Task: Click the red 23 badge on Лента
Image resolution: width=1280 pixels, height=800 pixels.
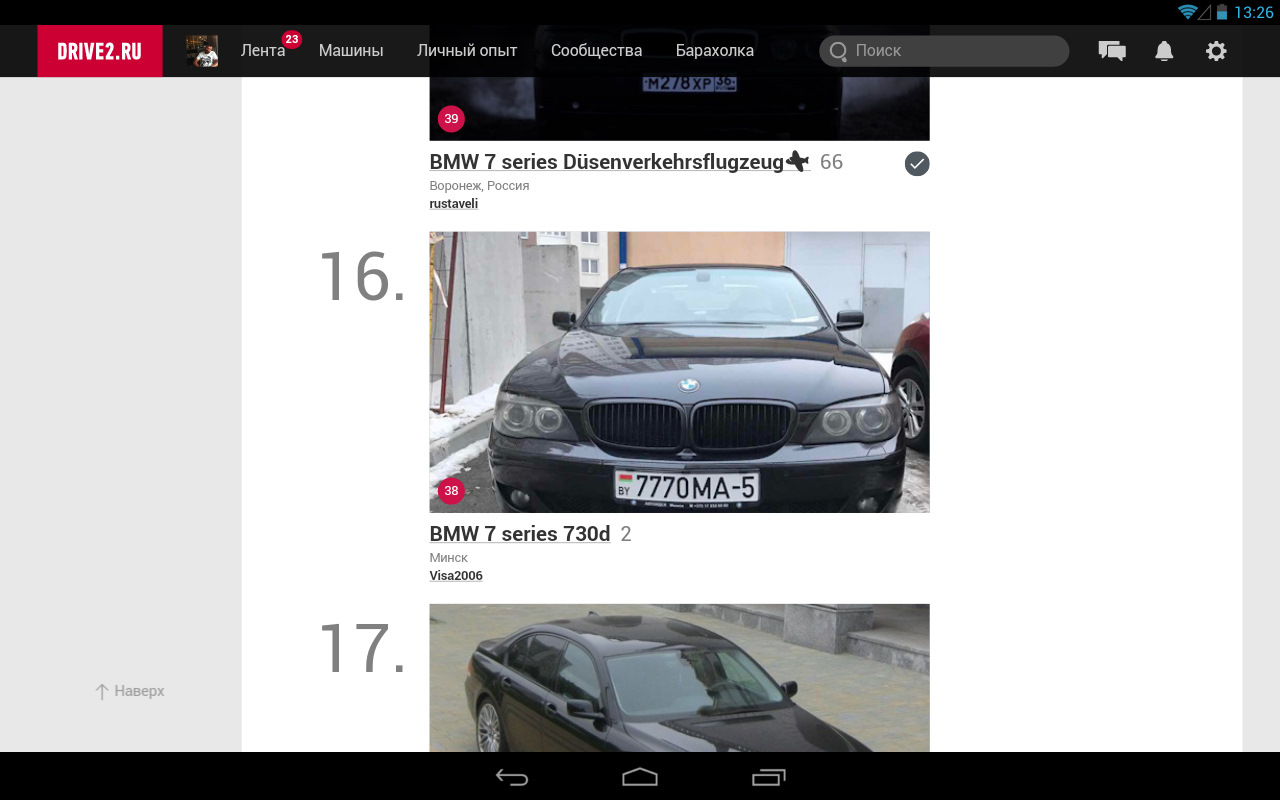Action: pos(291,41)
